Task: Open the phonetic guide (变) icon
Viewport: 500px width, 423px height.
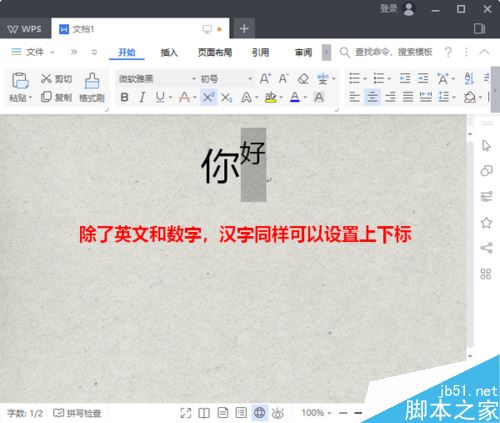Action: (322, 79)
